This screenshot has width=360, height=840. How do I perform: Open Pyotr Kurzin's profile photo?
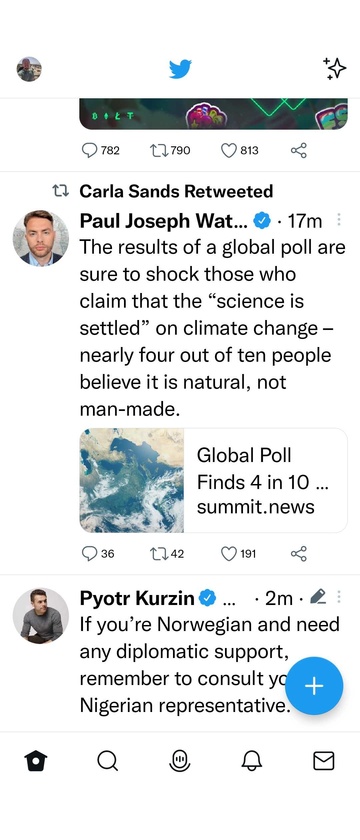point(41,615)
